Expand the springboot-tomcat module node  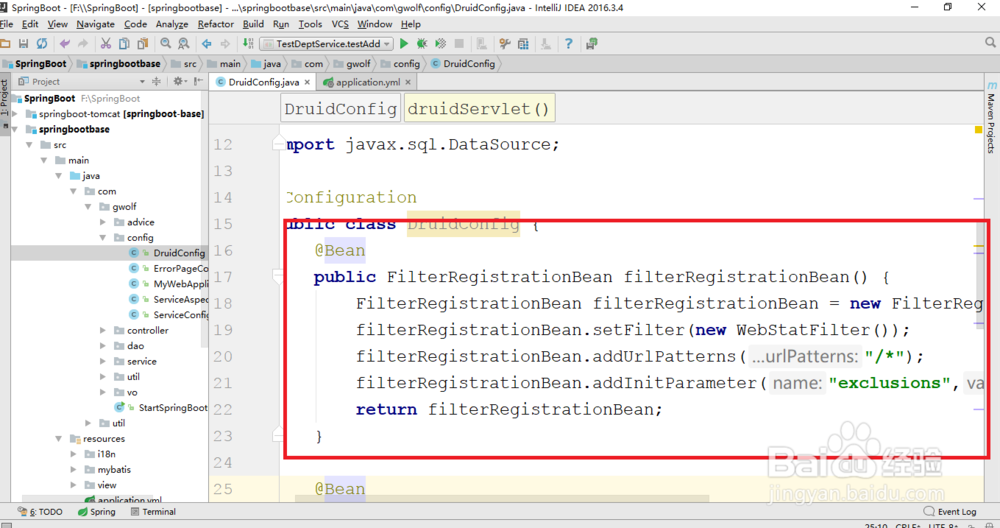[15, 114]
